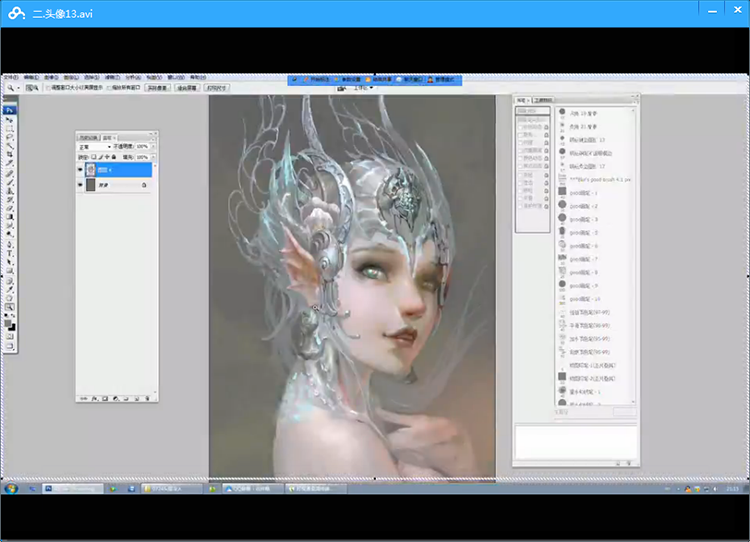Image resolution: width=750 pixels, height=542 pixels.
Task: Open 画笔预设 brush presets section
Action: pyautogui.click(x=532, y=111)
